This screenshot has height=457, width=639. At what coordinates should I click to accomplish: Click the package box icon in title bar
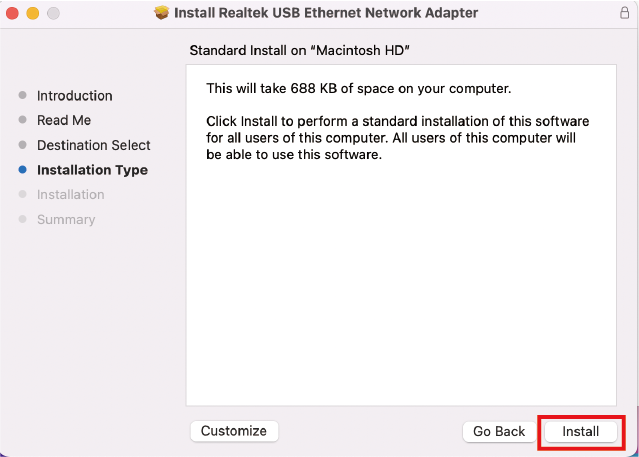point(162,13)
